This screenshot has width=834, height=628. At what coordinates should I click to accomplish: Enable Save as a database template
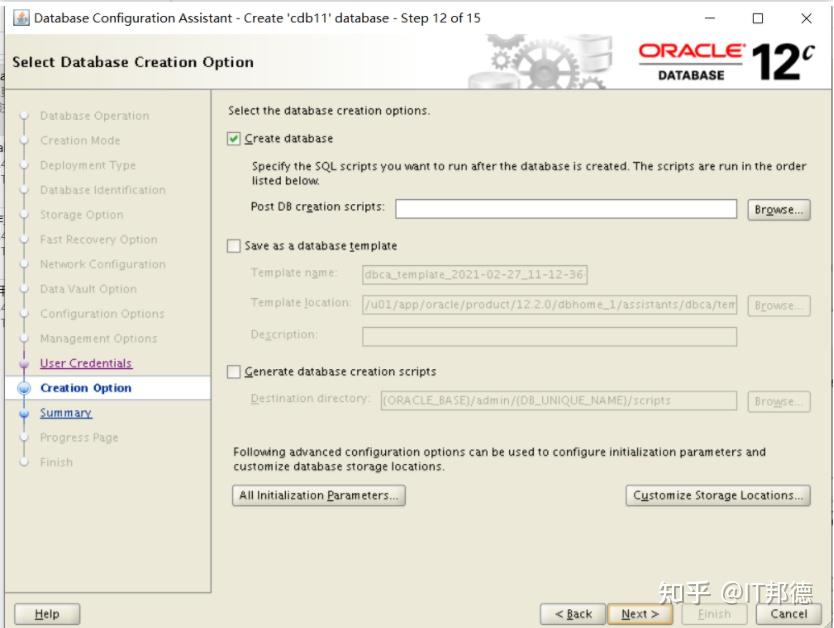click(234, 245)
